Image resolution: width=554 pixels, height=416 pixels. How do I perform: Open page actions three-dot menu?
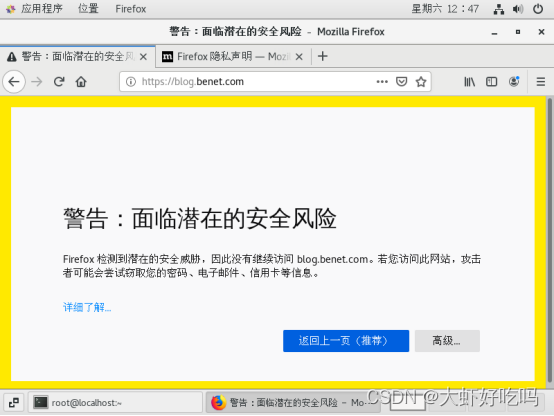tap(382, 82)
